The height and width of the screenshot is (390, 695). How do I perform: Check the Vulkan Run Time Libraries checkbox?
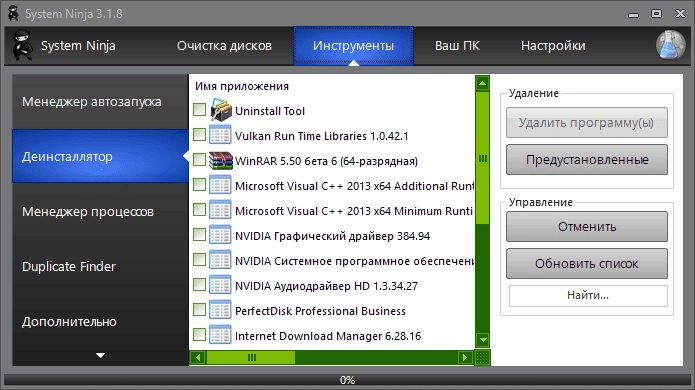[x=199, y=134]
